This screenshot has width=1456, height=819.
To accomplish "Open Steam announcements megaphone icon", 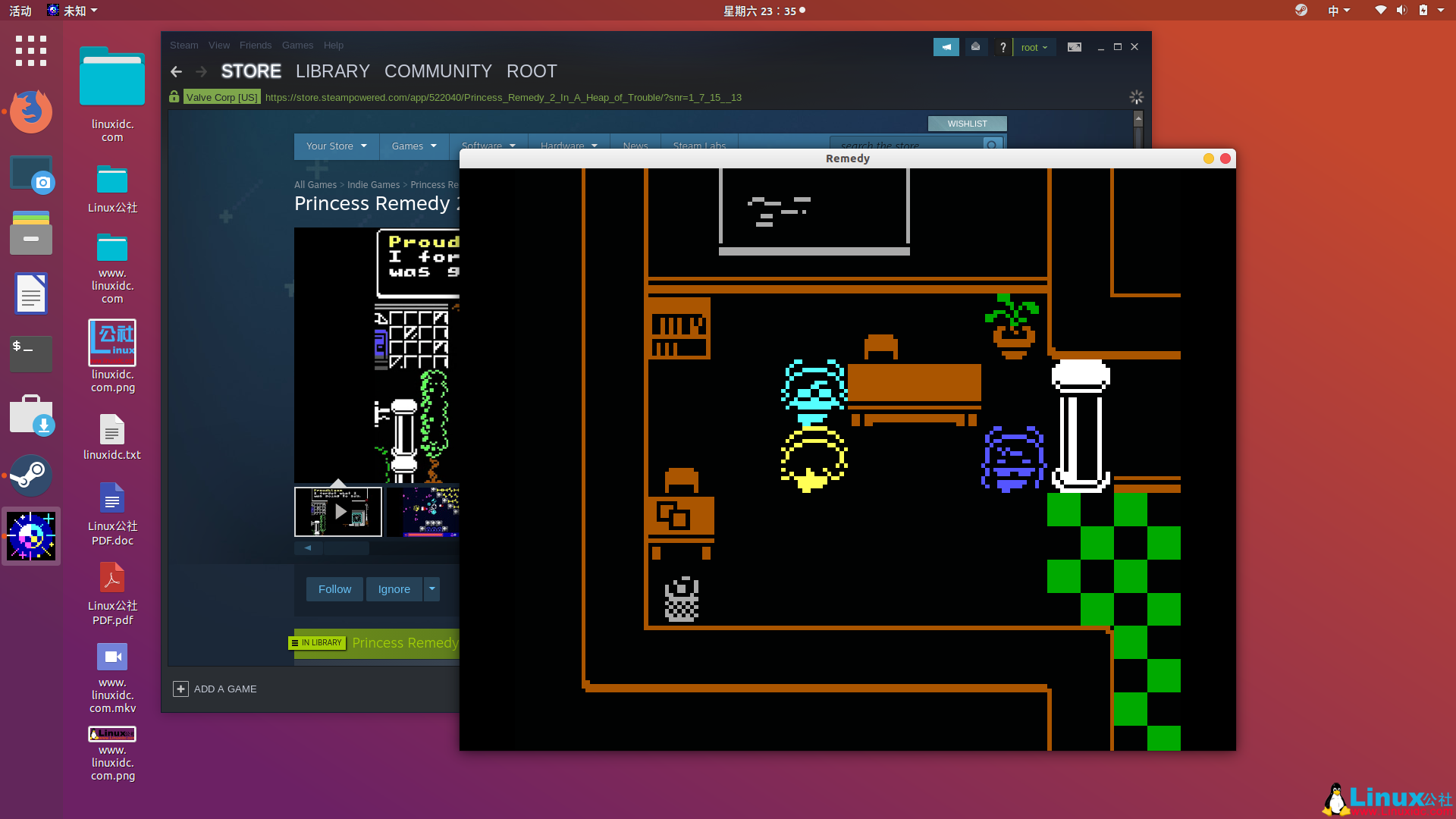I will coord(946,47).
